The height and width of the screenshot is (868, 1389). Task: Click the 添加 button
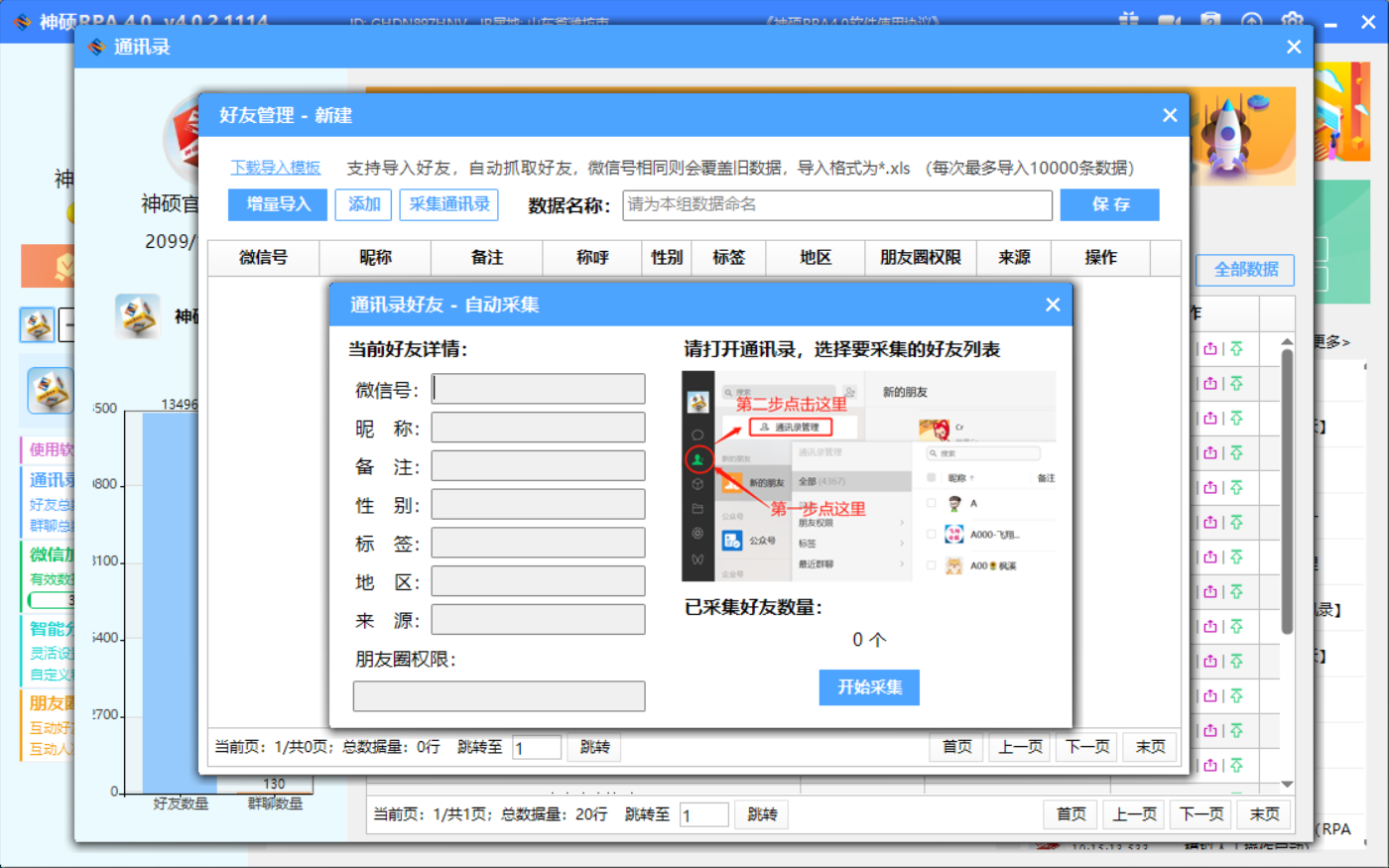coord(363,204)
